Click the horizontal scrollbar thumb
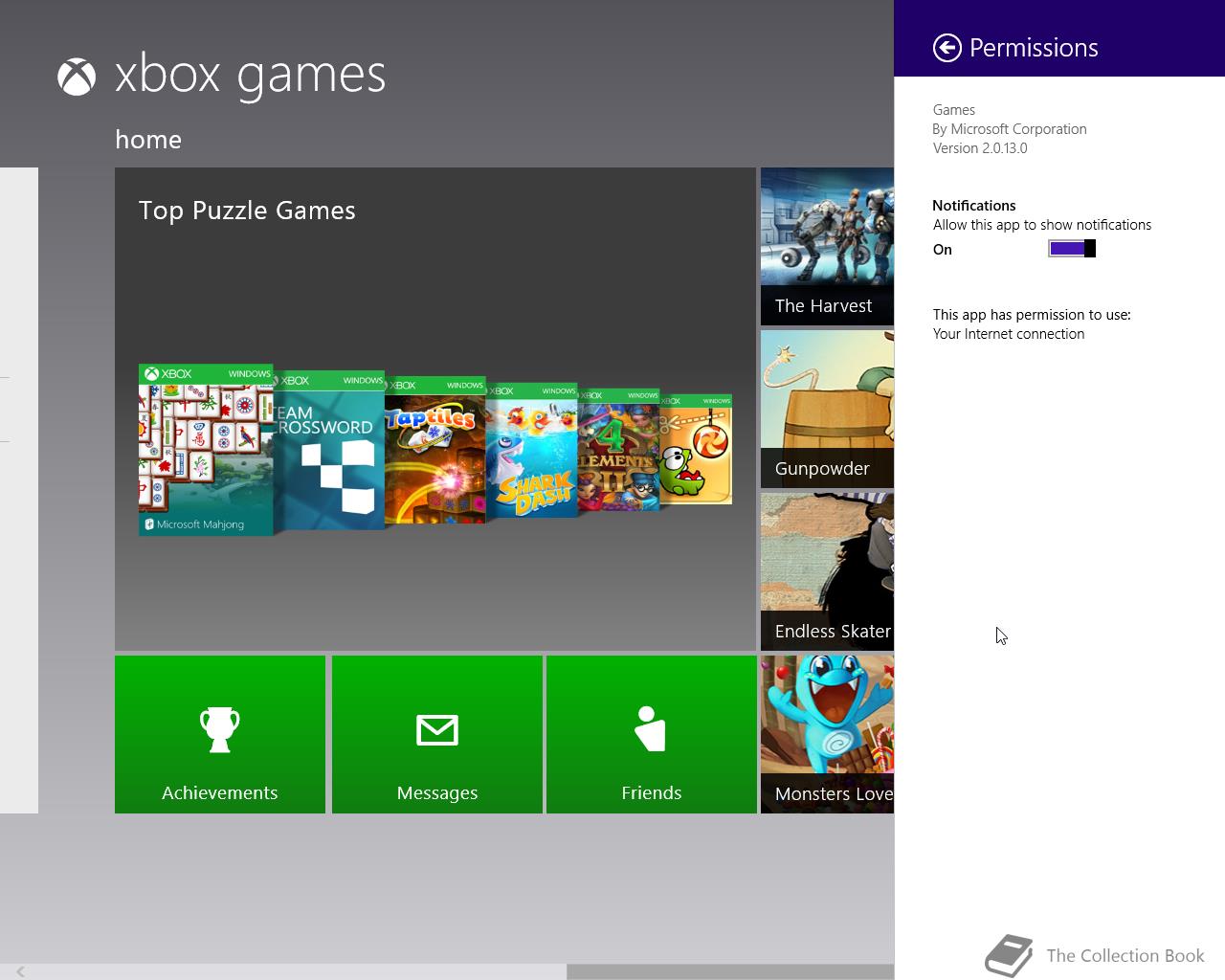This screenshot has height=980, width=1225. click(x=730, y=972)
